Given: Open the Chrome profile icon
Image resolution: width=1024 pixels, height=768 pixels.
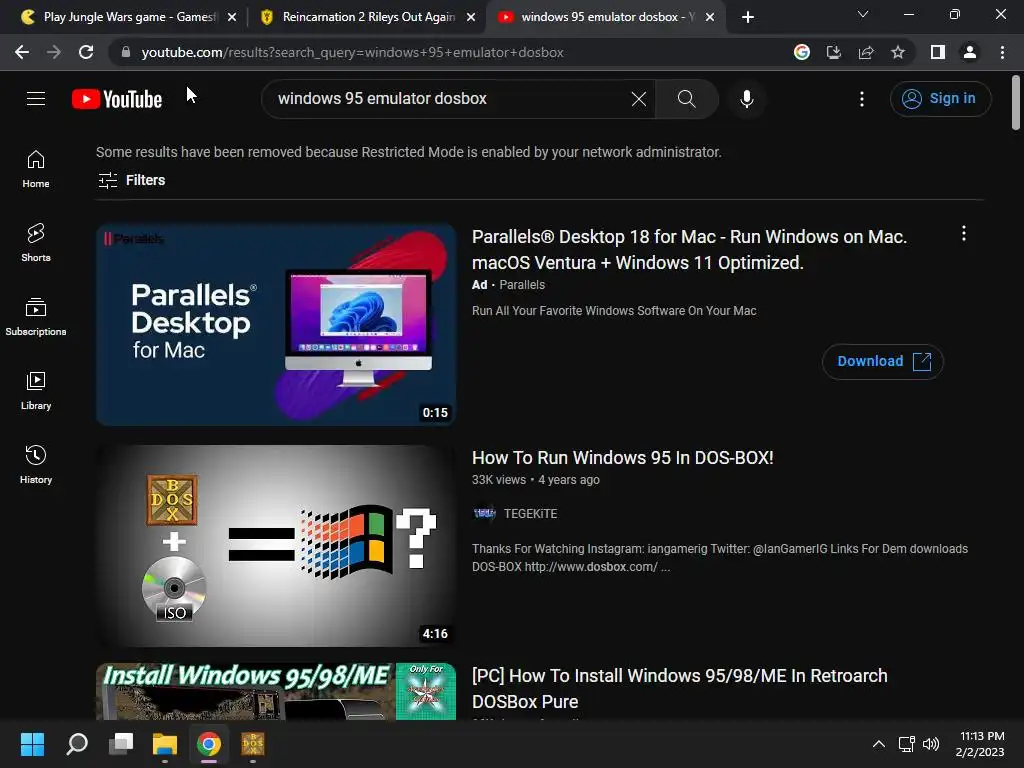Looking at the screenshot, I should point(970,52).
